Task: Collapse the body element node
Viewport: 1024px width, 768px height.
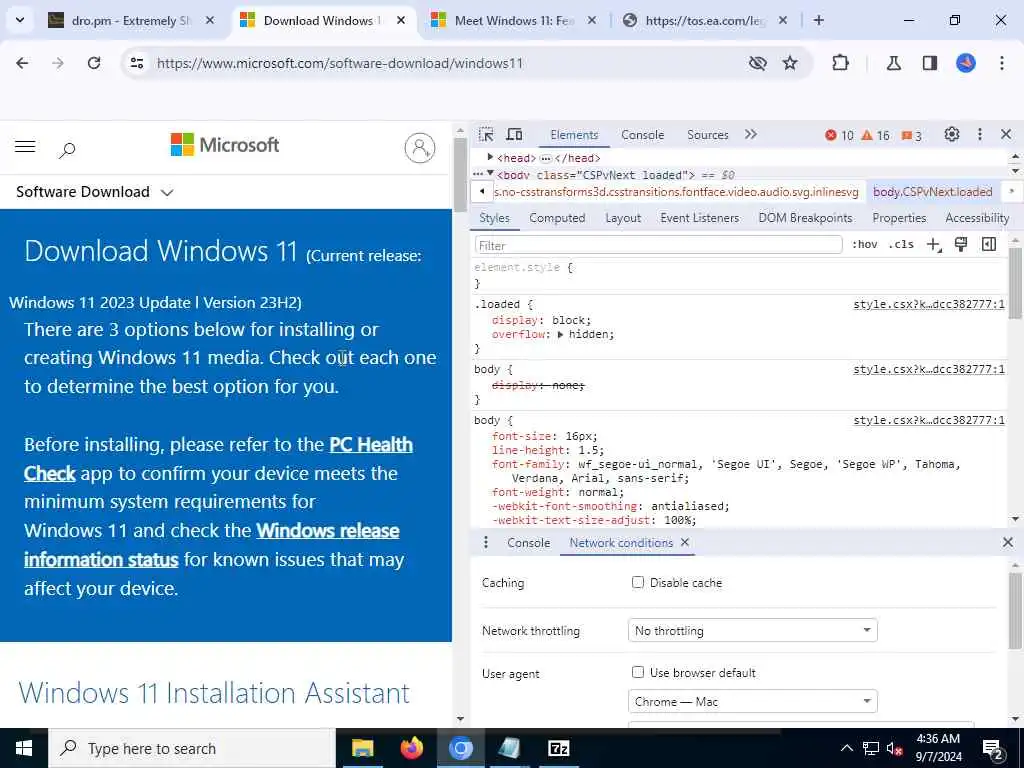Action: coord(490,174)
